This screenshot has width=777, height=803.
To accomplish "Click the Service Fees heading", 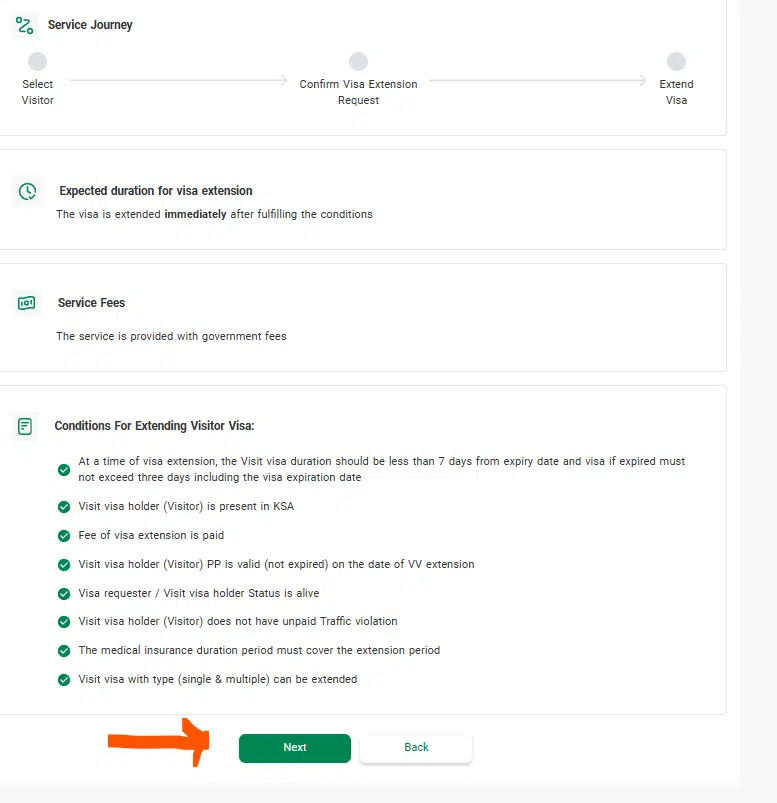I will click(91, 303).
